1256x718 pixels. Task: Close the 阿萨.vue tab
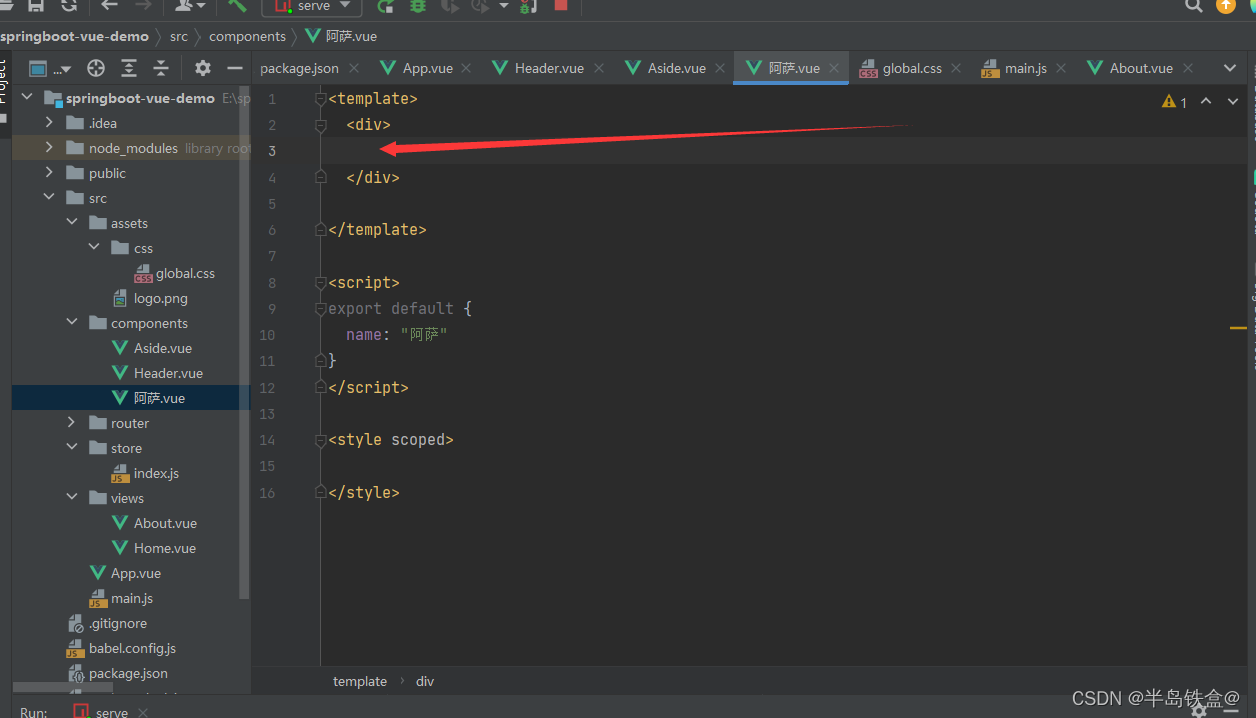(x=834, y=68)
